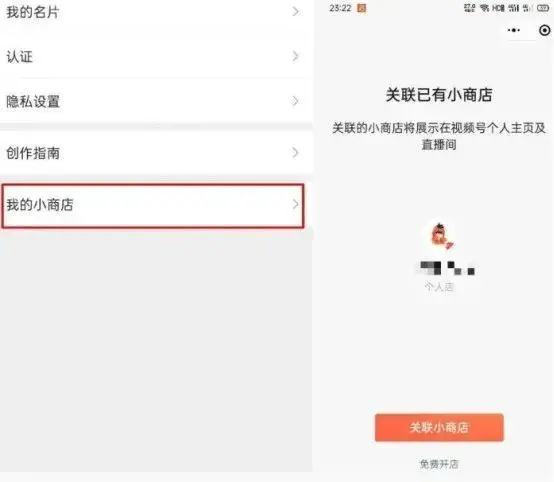
Task: Click chevron beside 创作指南
Action: click(x=295, y=153)
